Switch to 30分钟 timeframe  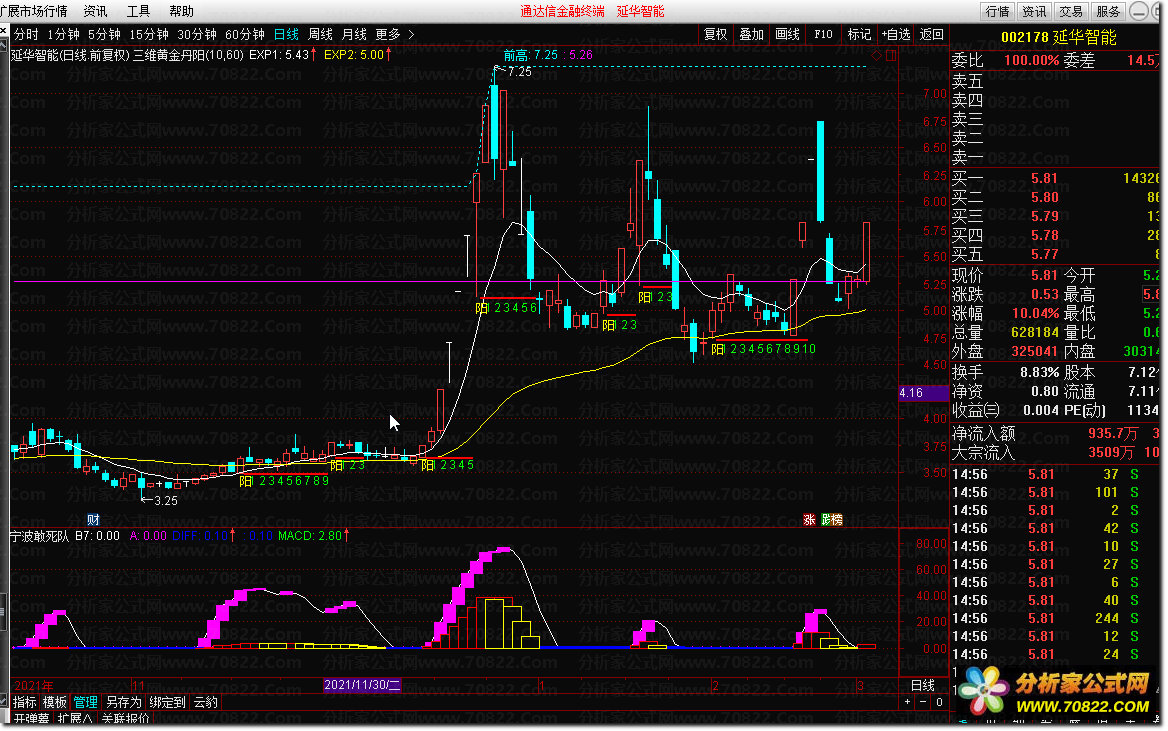click(197, 34)
